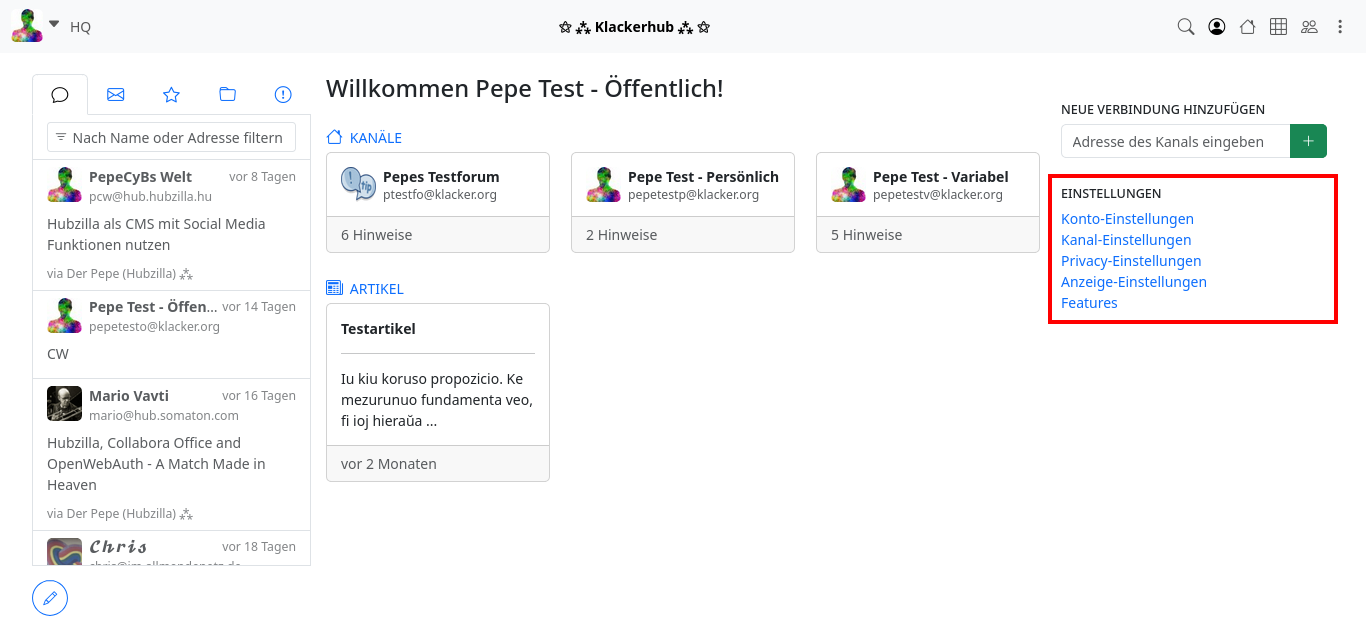Viewport: 1366px width, 643px height.
Task: Add connection with the green plus button
Action: (1308, 141)
